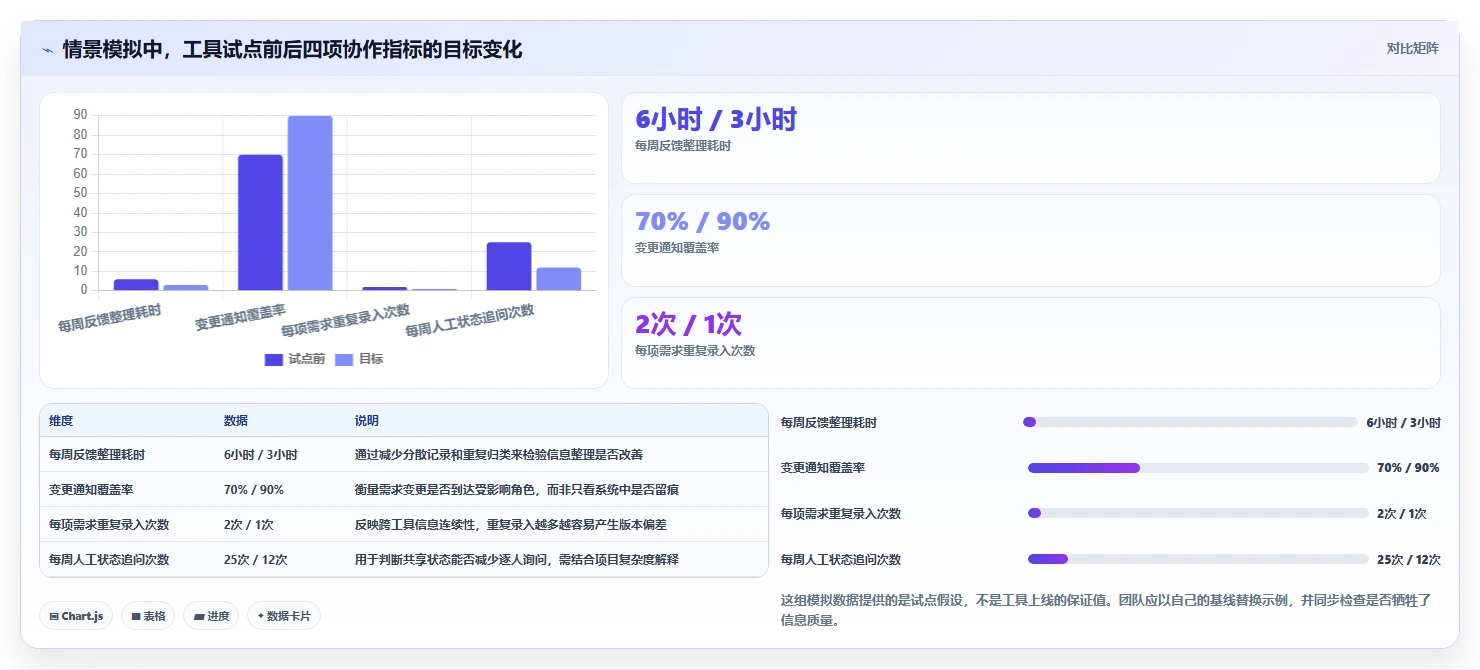Select the 数据卡片 tag chip
The height and width of the screenshot is (670, 1480).
tap(284, 616)
